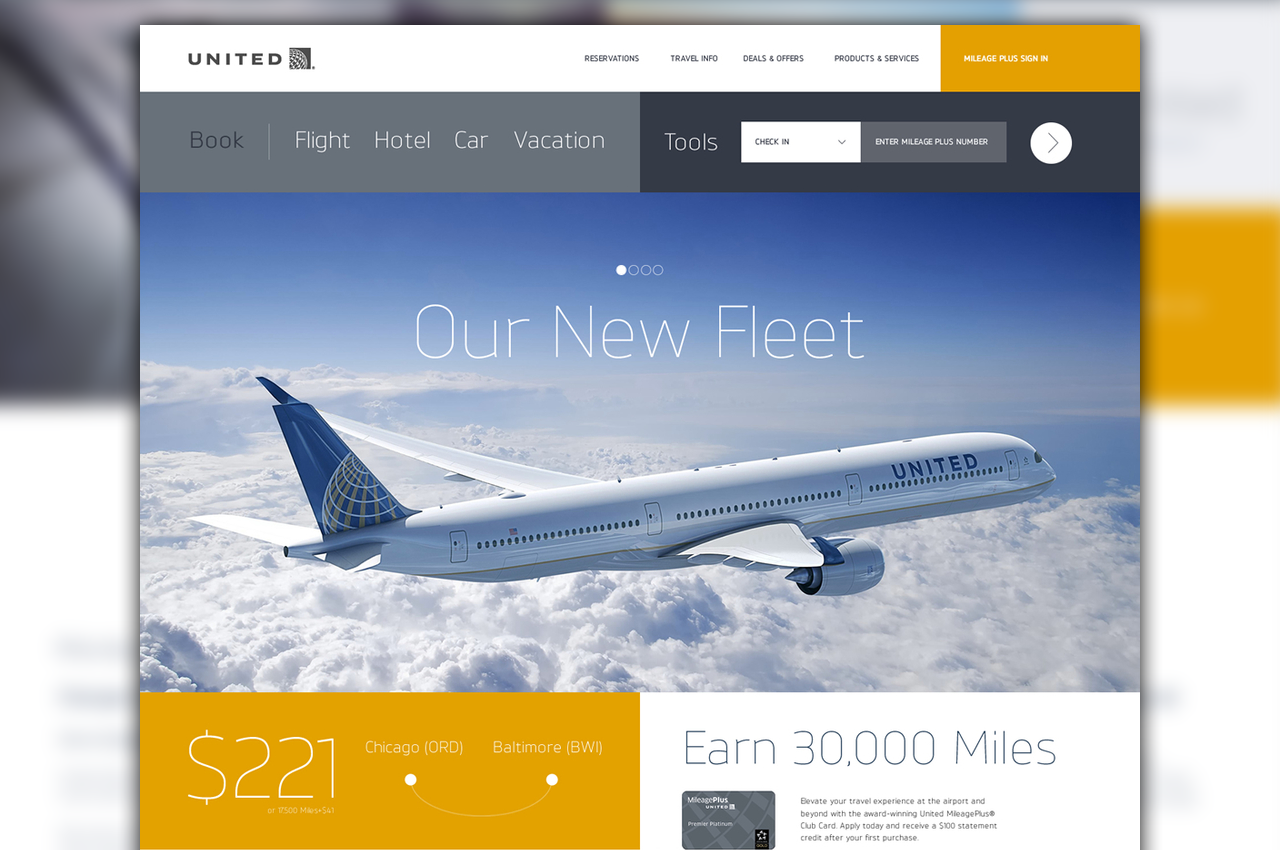The image size is (1280, 850).
Task: Select the Vacation booking tab
Action: (559, 141)
